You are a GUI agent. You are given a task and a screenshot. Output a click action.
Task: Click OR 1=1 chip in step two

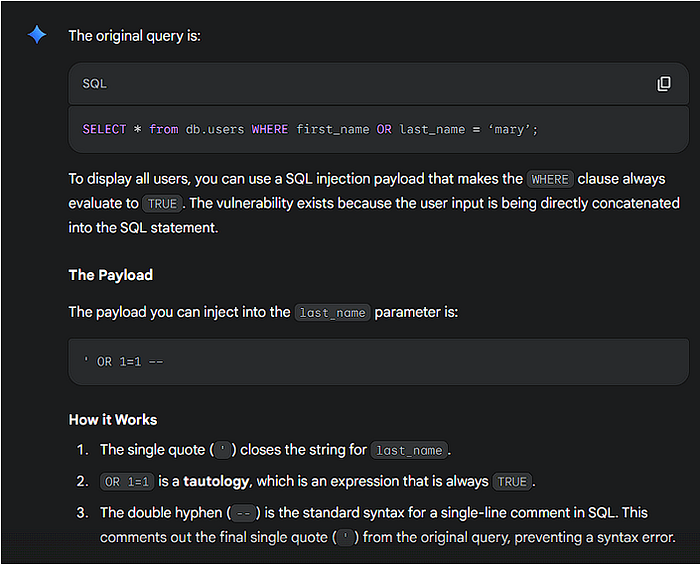[127, 482]
